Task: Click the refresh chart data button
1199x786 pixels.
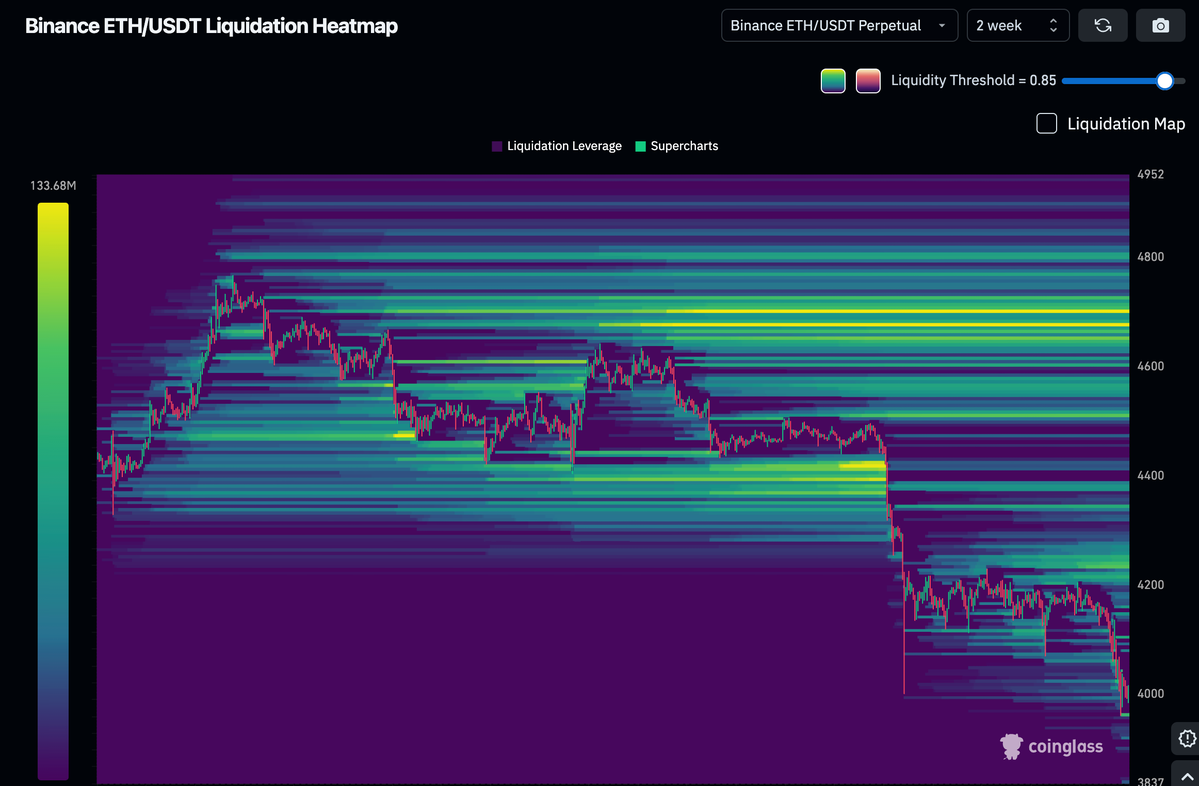Action: pos(1103,25)
